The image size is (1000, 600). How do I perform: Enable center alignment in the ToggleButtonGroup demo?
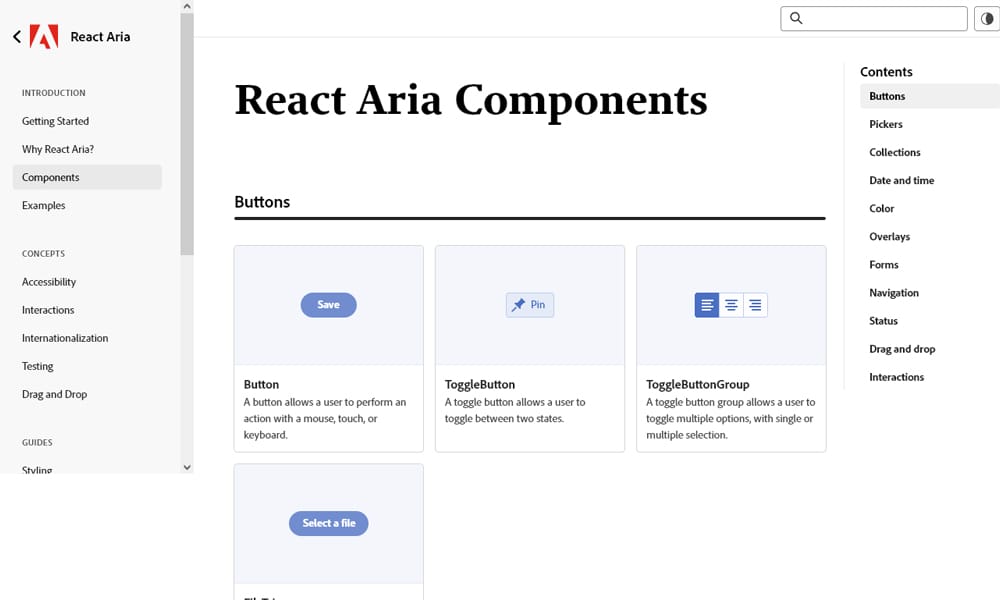coord(731,305)
